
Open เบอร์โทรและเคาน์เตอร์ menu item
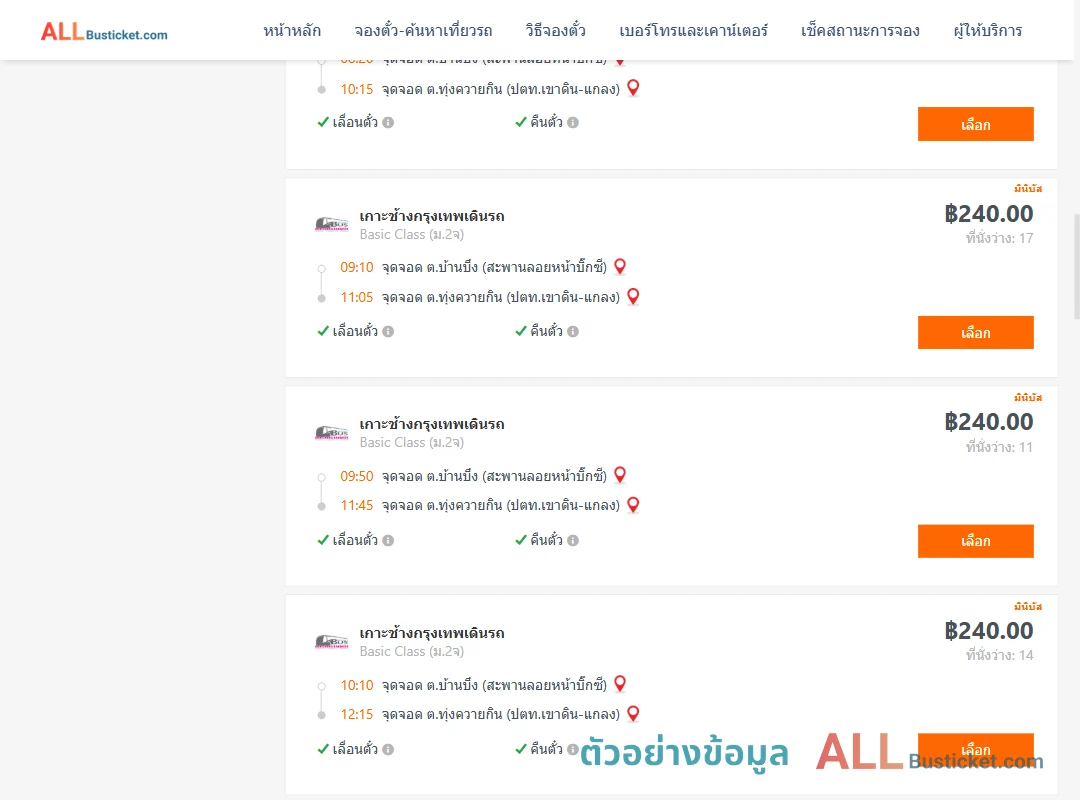(694, 31)
